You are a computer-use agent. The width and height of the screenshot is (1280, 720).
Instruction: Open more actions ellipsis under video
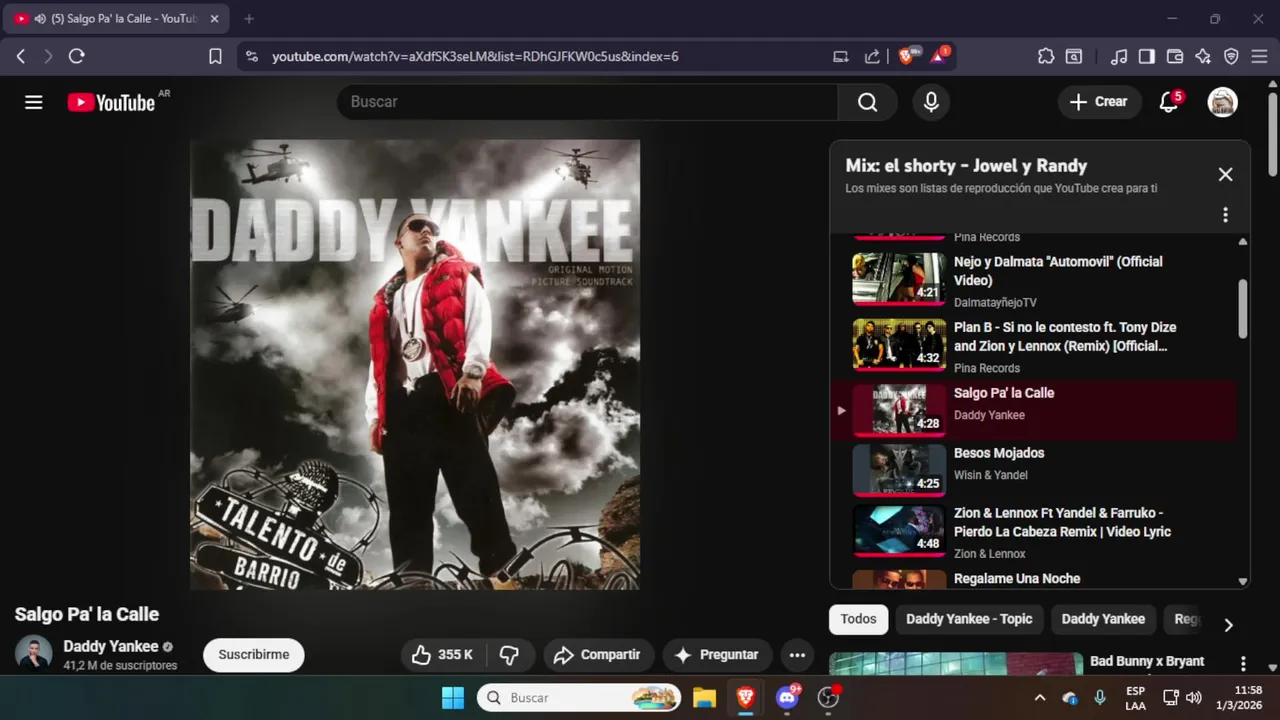coord(797,655)
